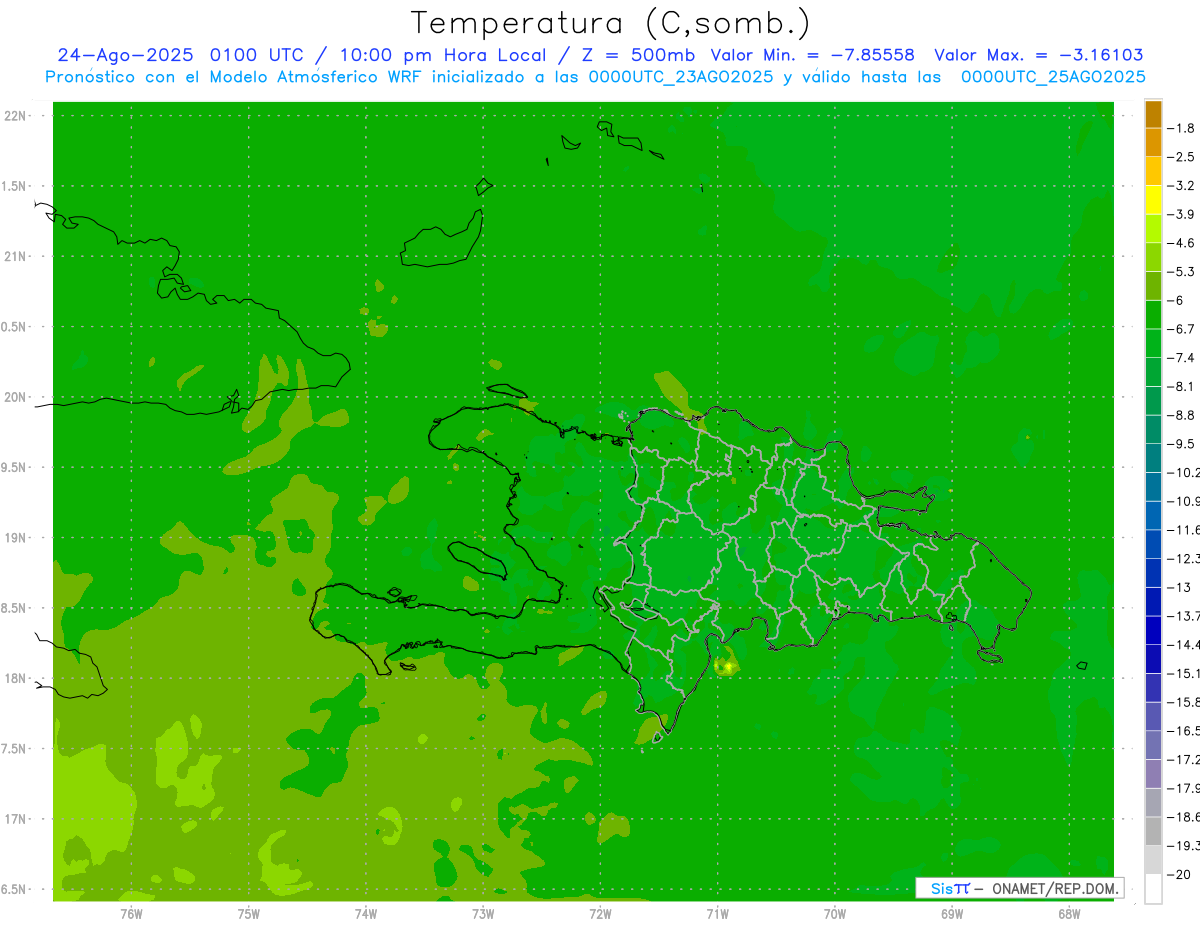Click the "74W" longitude label
Image resolution: width=1200 pixels, height=927 pixels.
coord(366,913)
